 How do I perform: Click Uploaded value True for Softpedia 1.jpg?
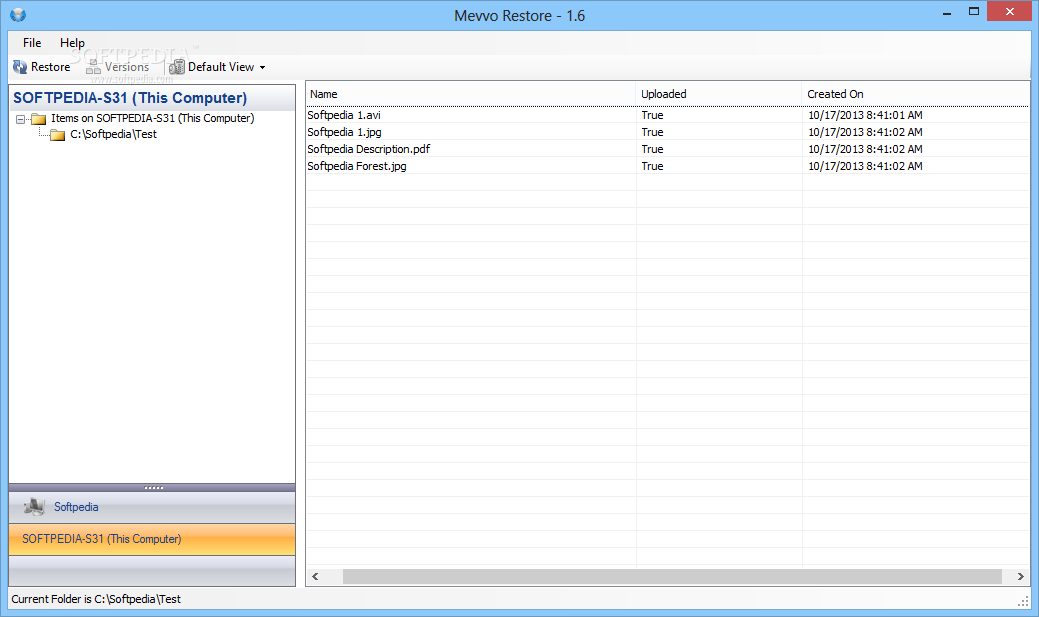(652, 132)
